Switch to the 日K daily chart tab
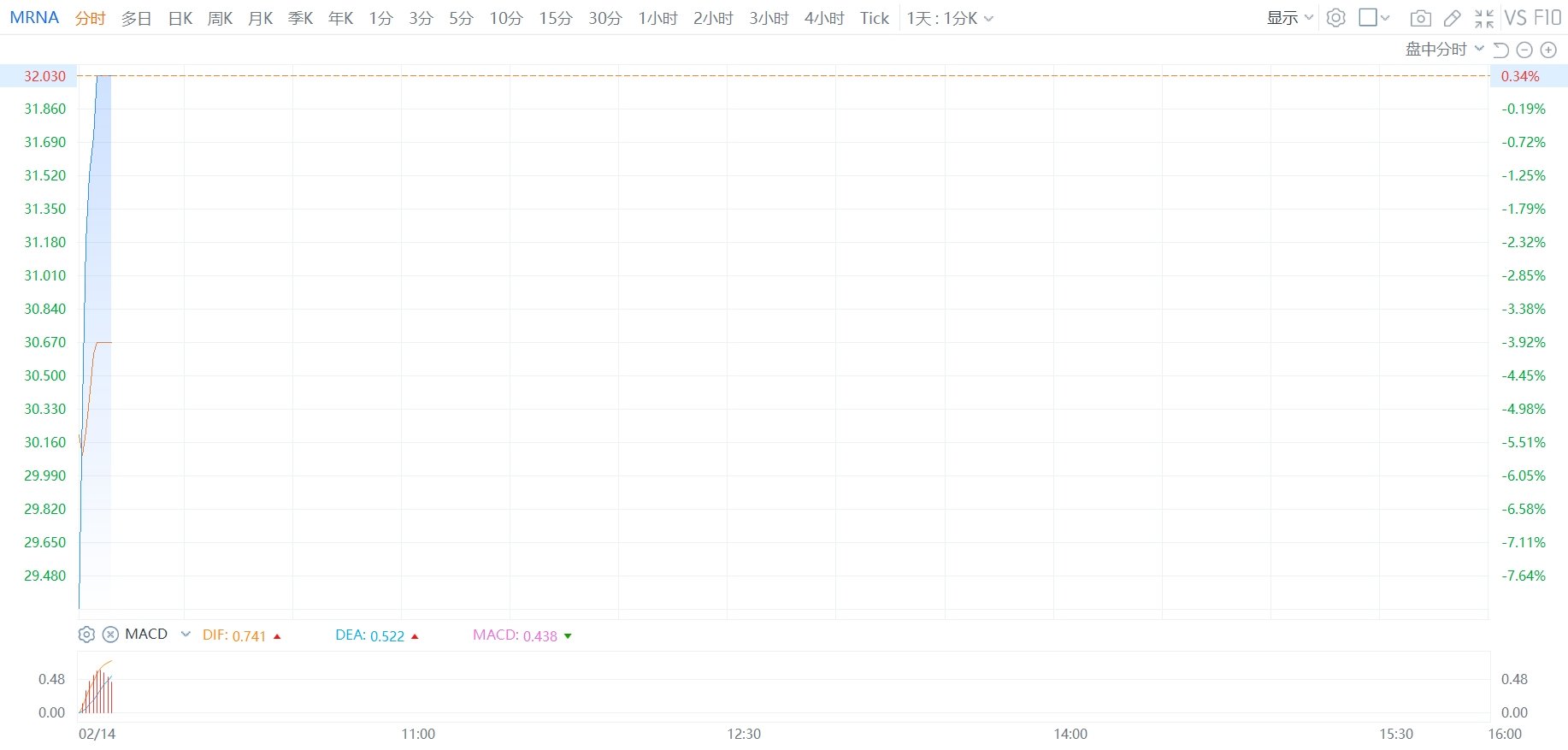1568x750 pixels. [180, 18]
